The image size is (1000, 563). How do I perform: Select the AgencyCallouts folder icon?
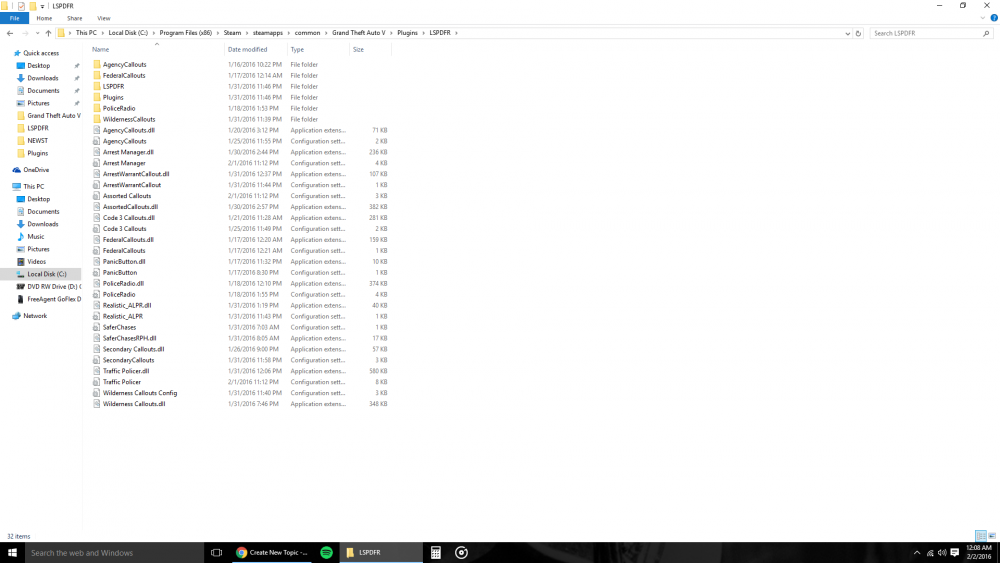[x=97, y=64]
